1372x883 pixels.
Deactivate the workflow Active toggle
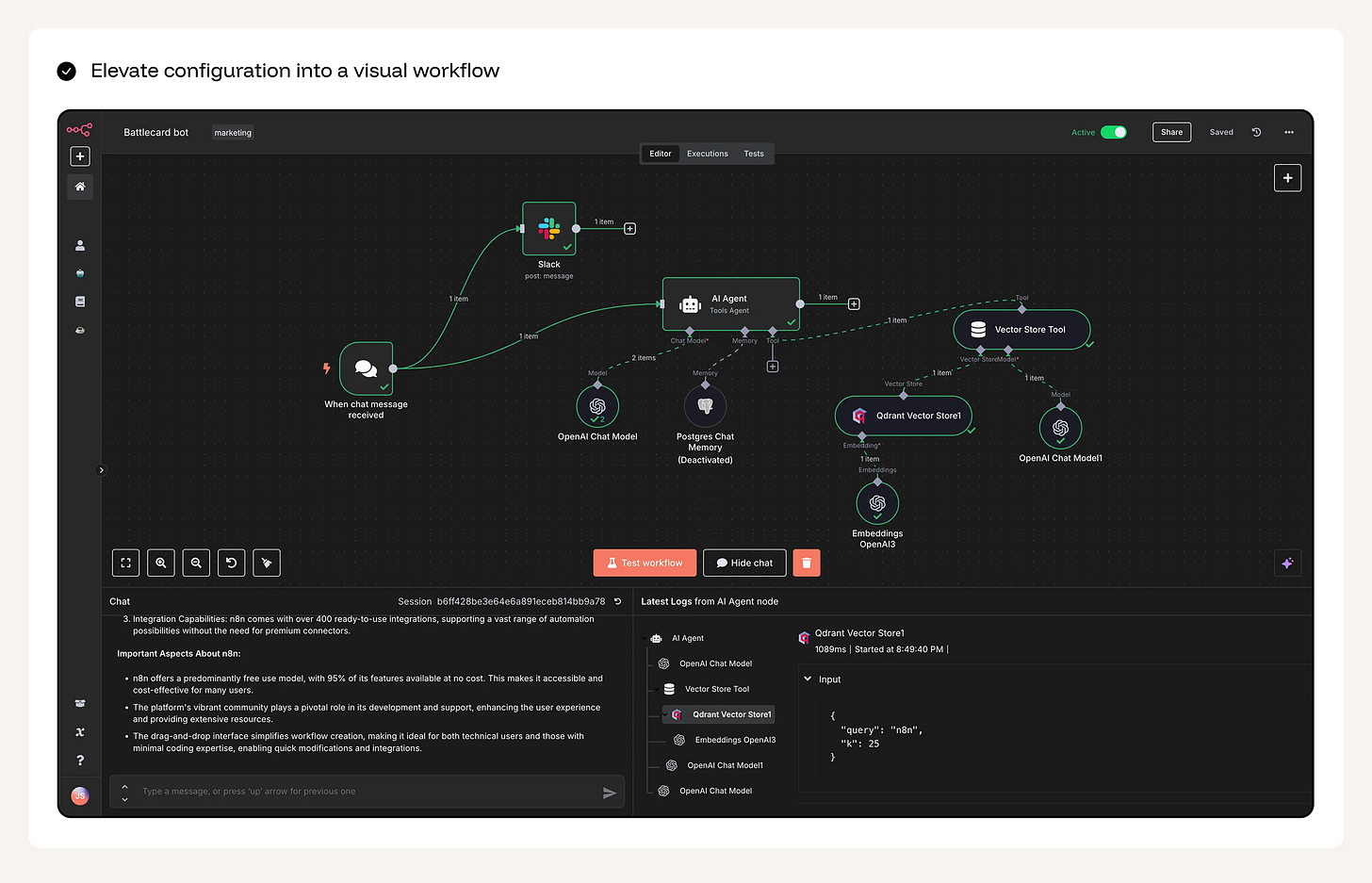point(1112,132)
